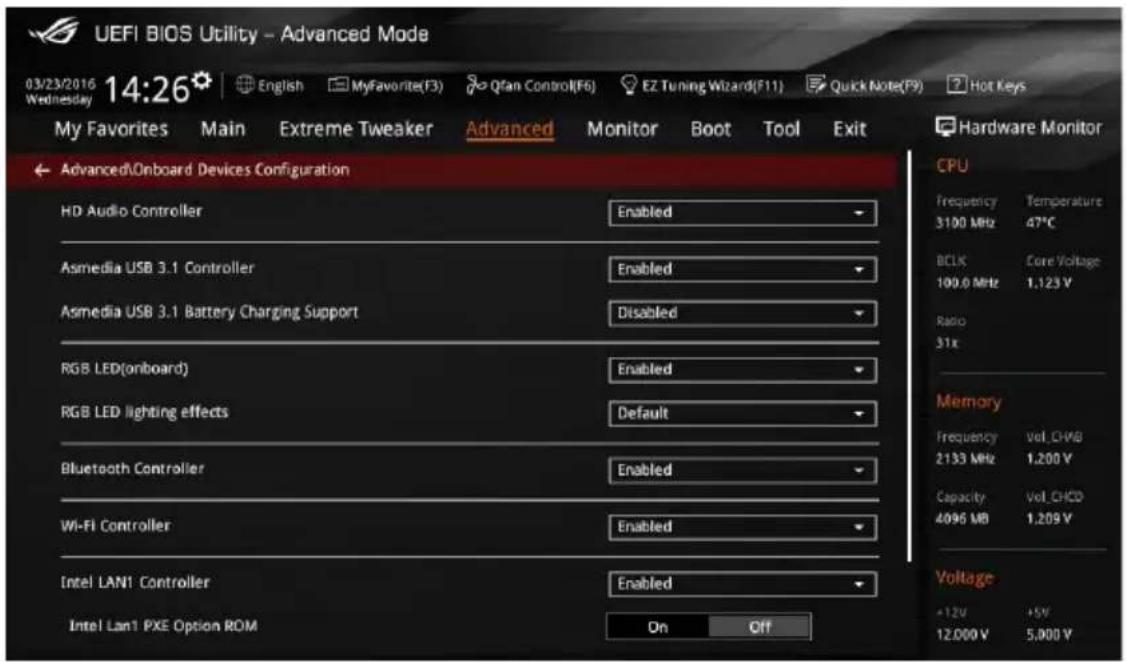1126x662 pixels.
Task: Open the Monitor tab
Action: click(622, 129)
